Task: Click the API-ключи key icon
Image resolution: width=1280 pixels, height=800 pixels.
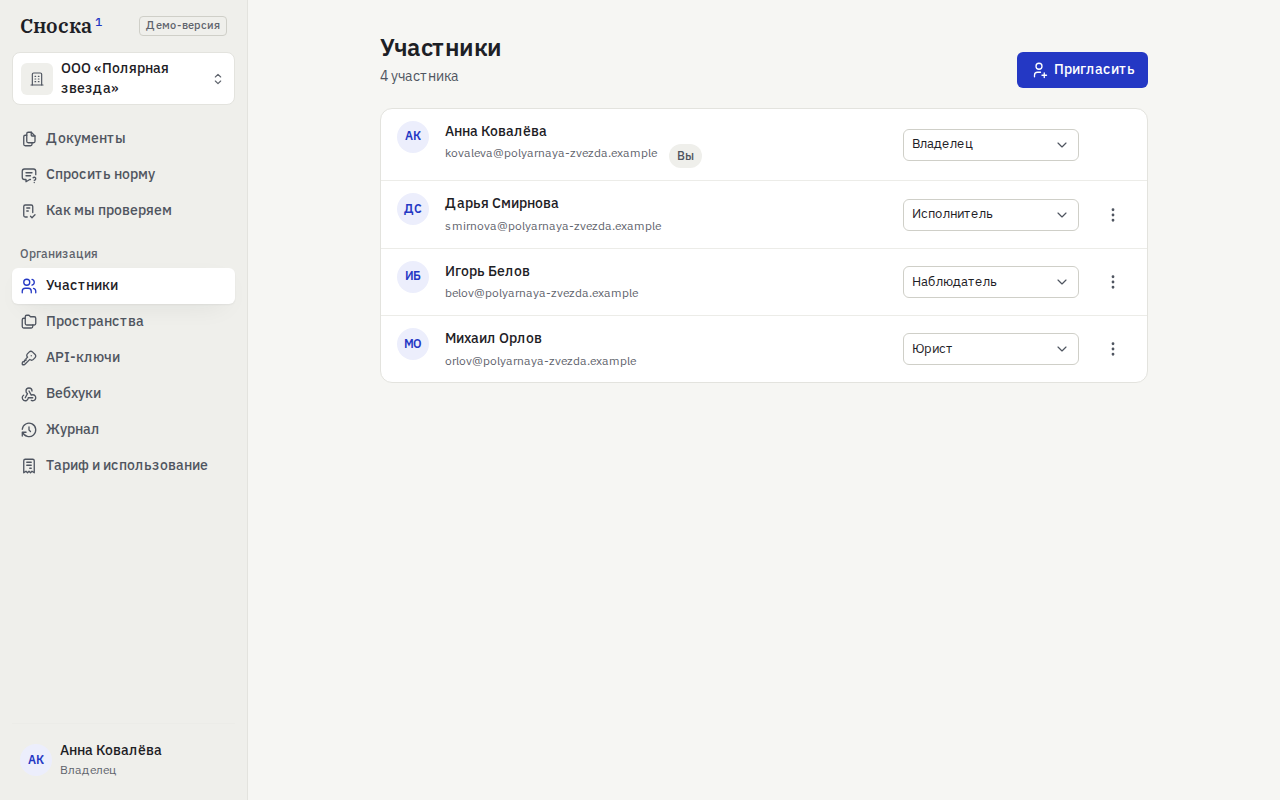Action: point(29,358)
